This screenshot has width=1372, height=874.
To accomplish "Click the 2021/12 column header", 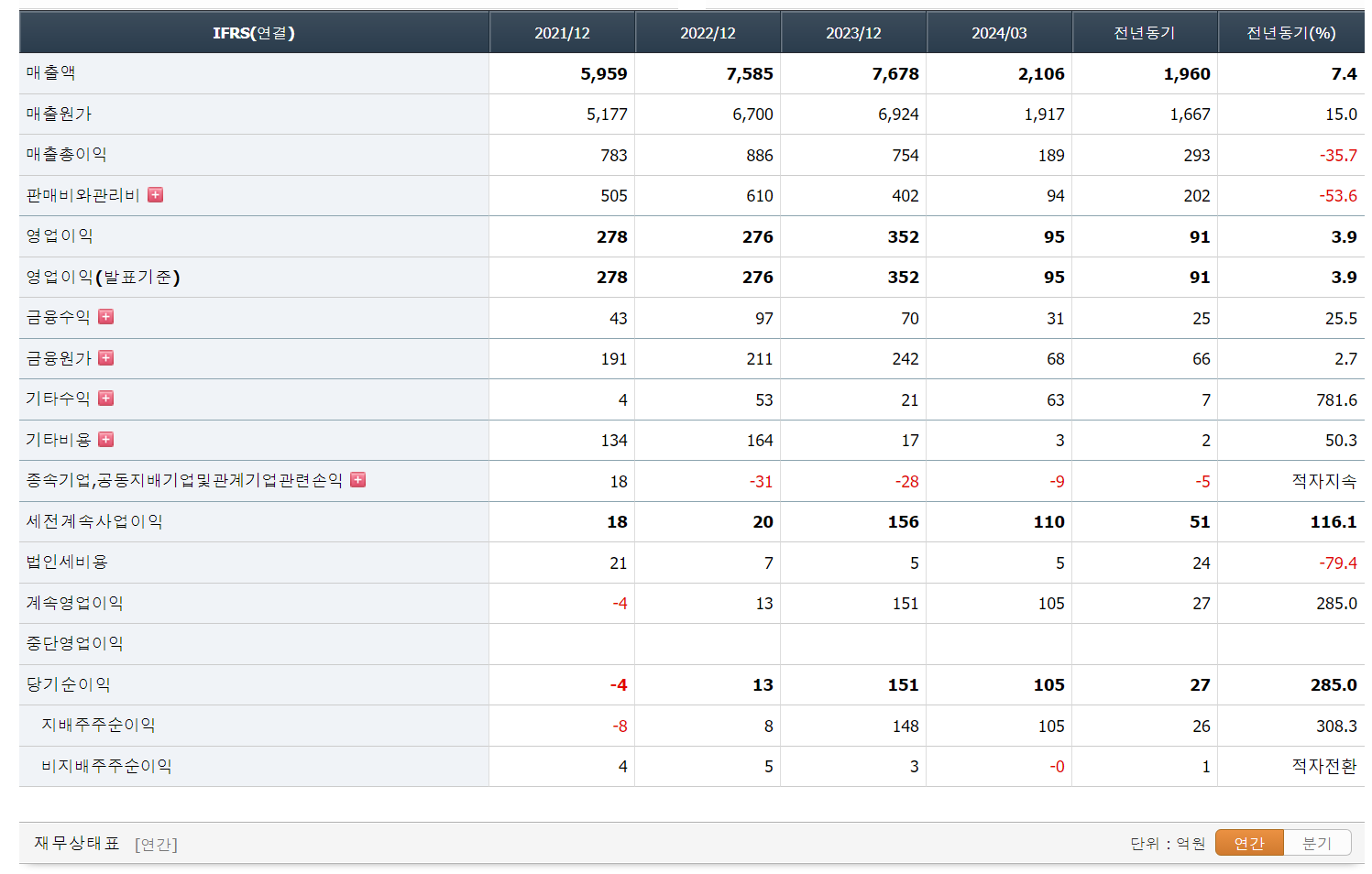I will pos(562,33).
